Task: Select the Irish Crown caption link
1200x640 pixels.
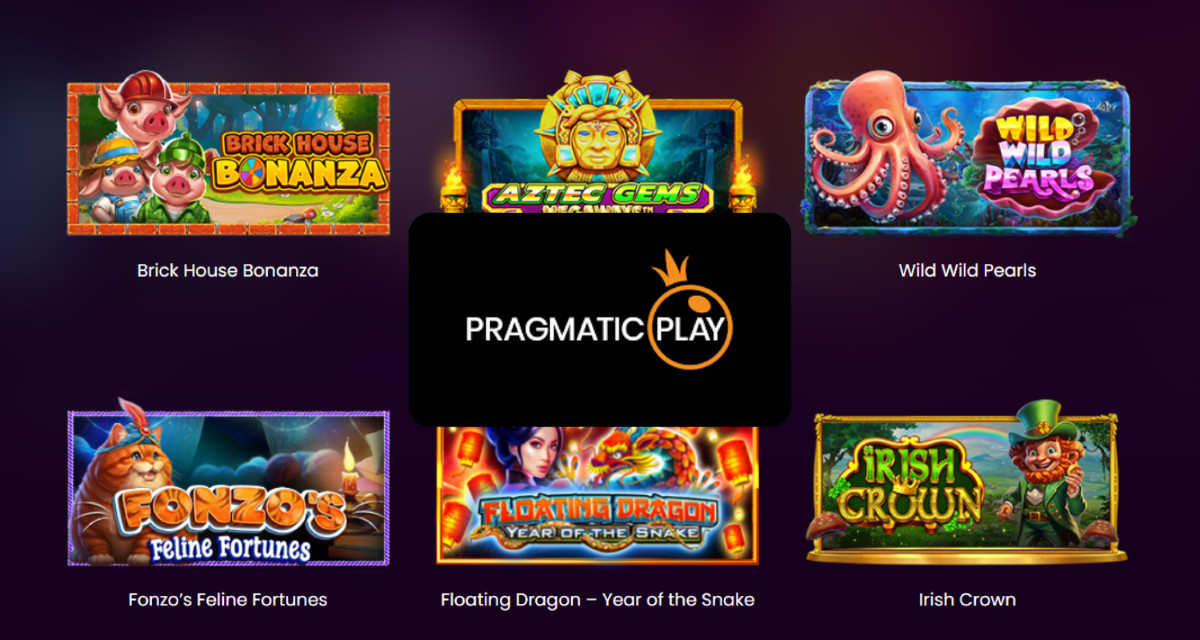Action: pos(967,600)
